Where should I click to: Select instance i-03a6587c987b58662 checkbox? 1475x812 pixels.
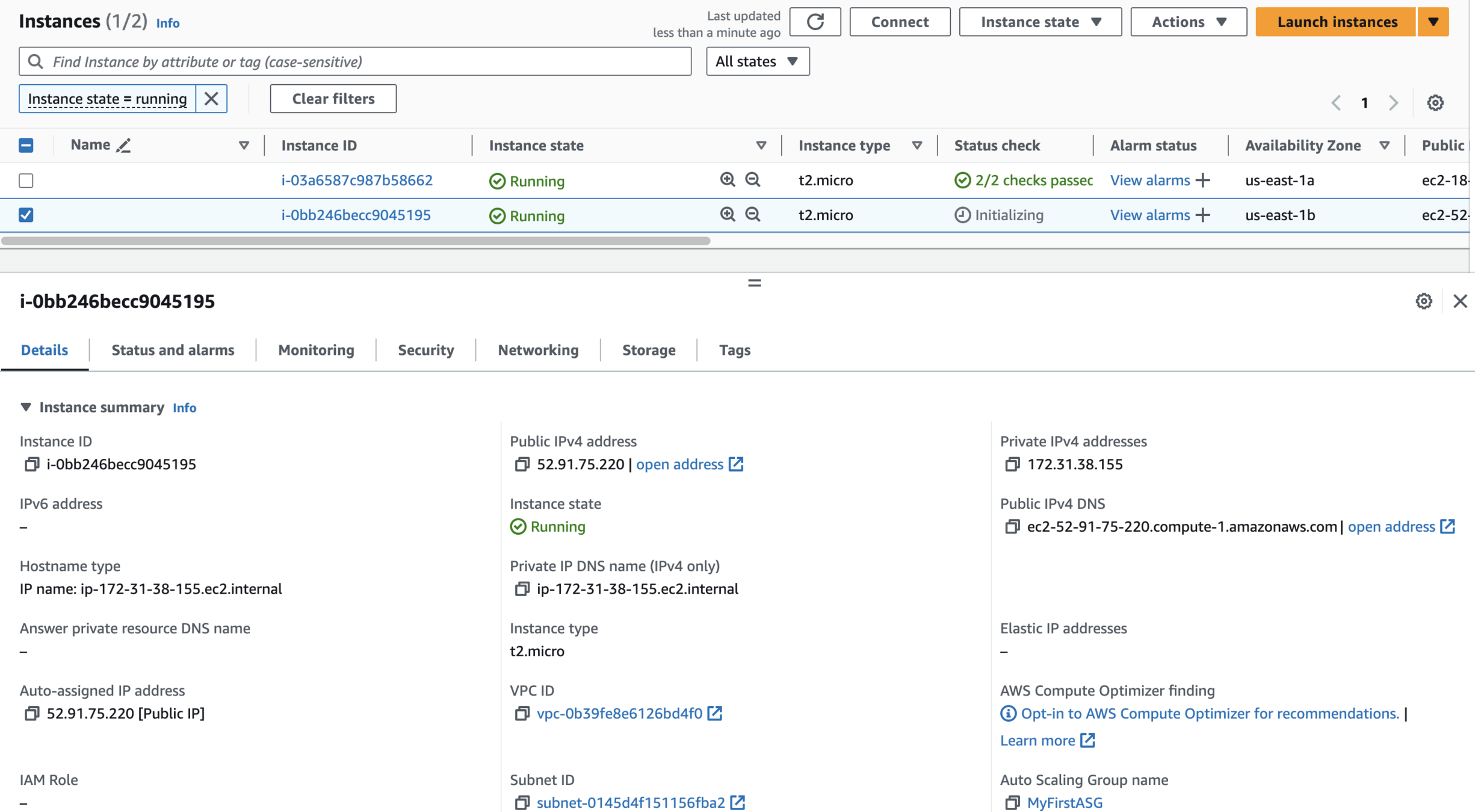click(x=26, y=180)
